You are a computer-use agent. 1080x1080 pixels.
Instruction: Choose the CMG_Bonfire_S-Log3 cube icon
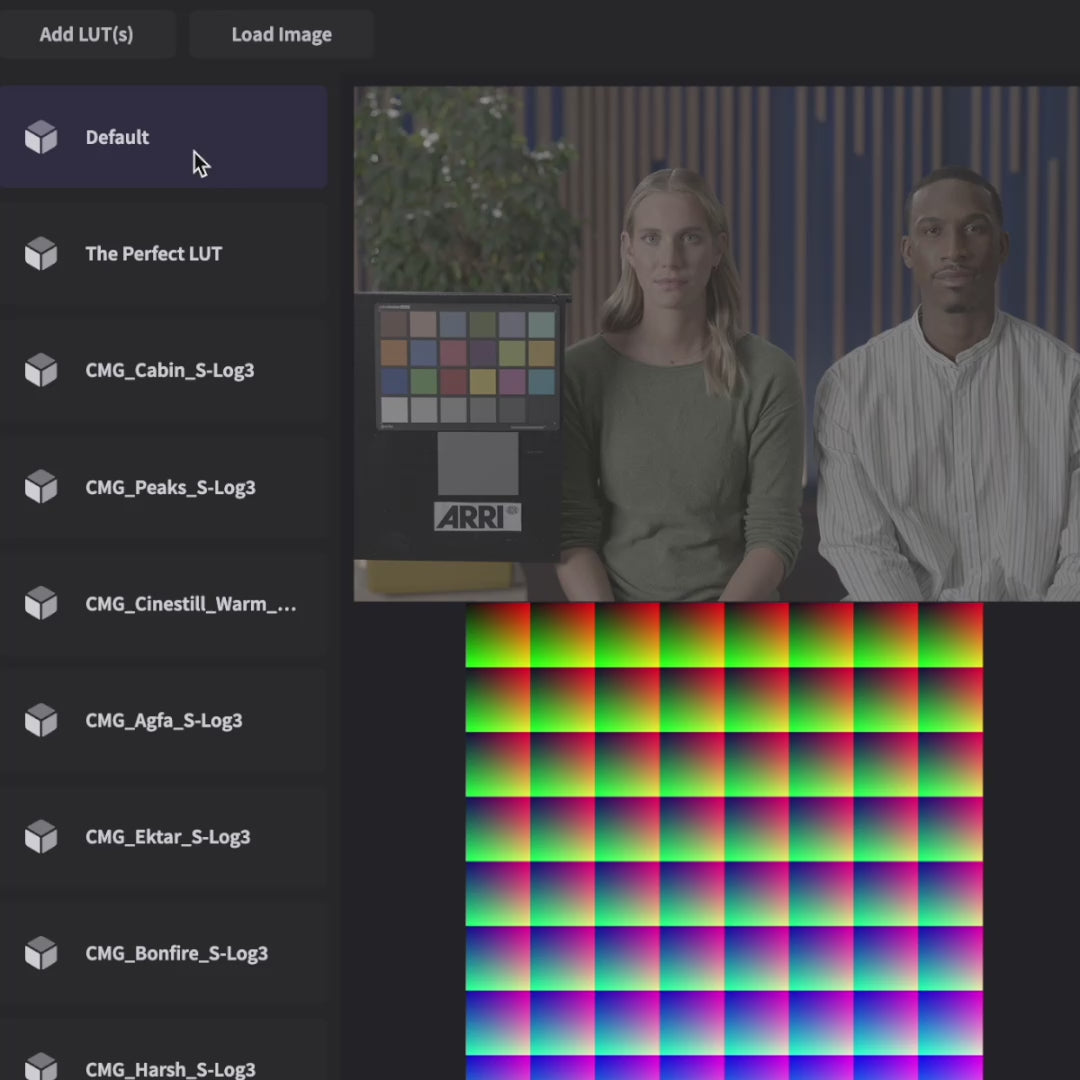(x=41, y=953)
